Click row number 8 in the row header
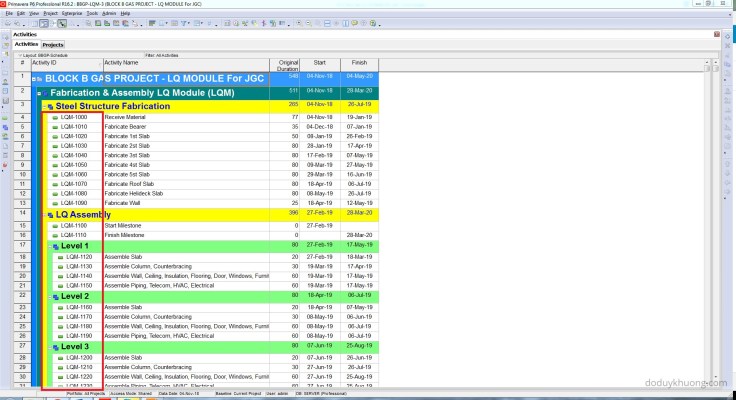The image size is (736, 400). pos(22,155)
